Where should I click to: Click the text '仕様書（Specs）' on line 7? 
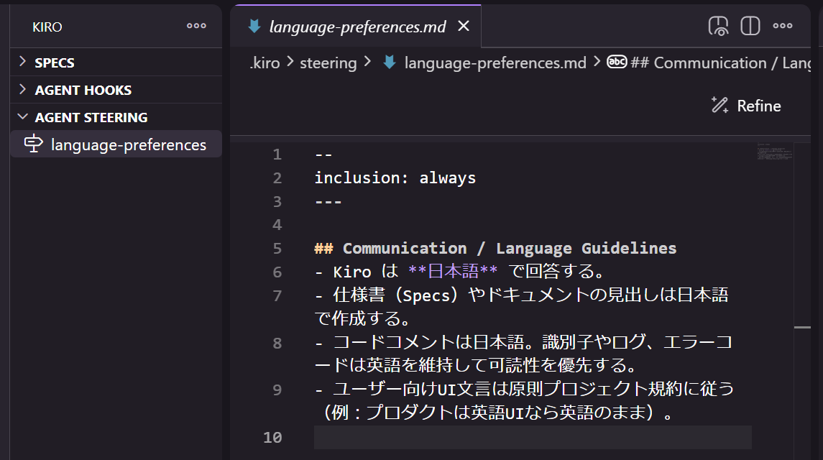[395, 295]
